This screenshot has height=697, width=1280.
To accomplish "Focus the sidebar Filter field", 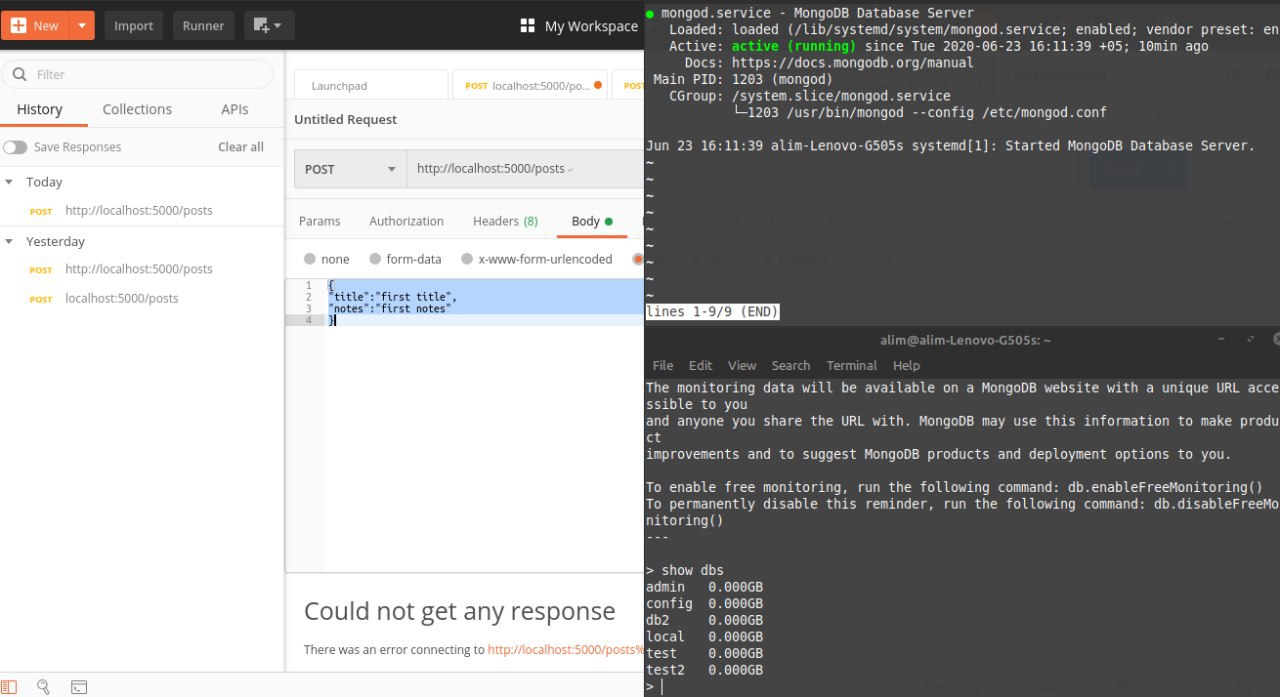I will click(x=137, y=74).
